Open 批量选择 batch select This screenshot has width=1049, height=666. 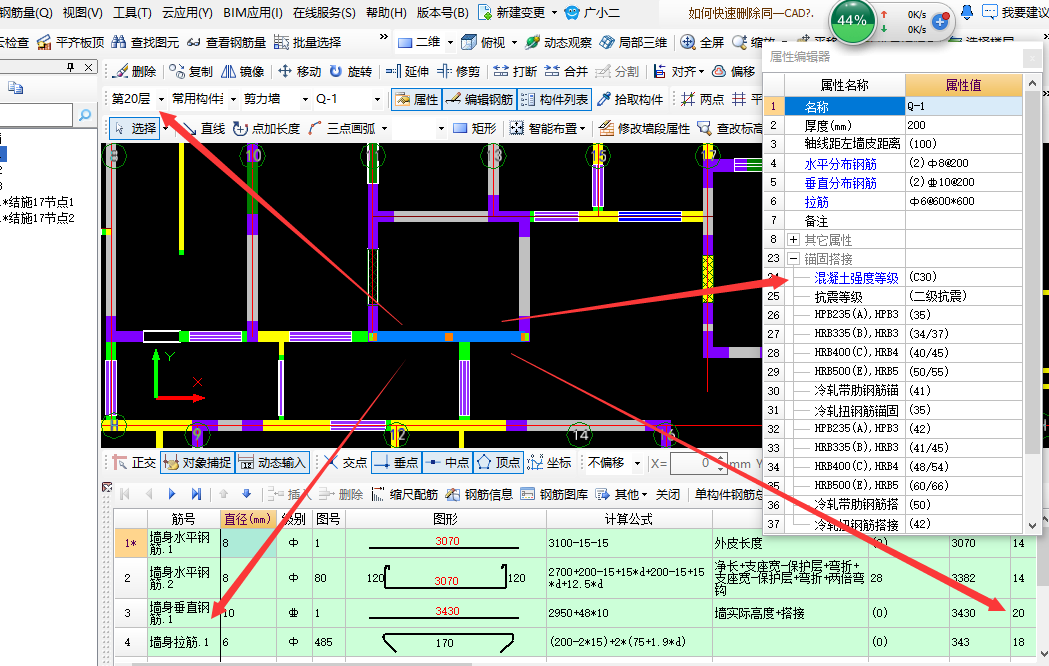308,42
